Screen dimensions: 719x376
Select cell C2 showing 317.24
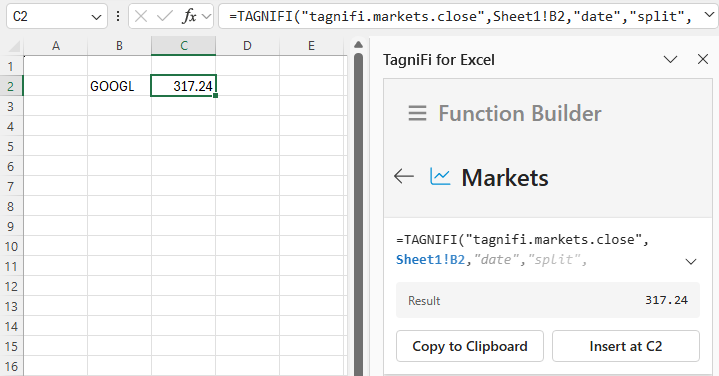pyautogui.click(x=183, y=86)
